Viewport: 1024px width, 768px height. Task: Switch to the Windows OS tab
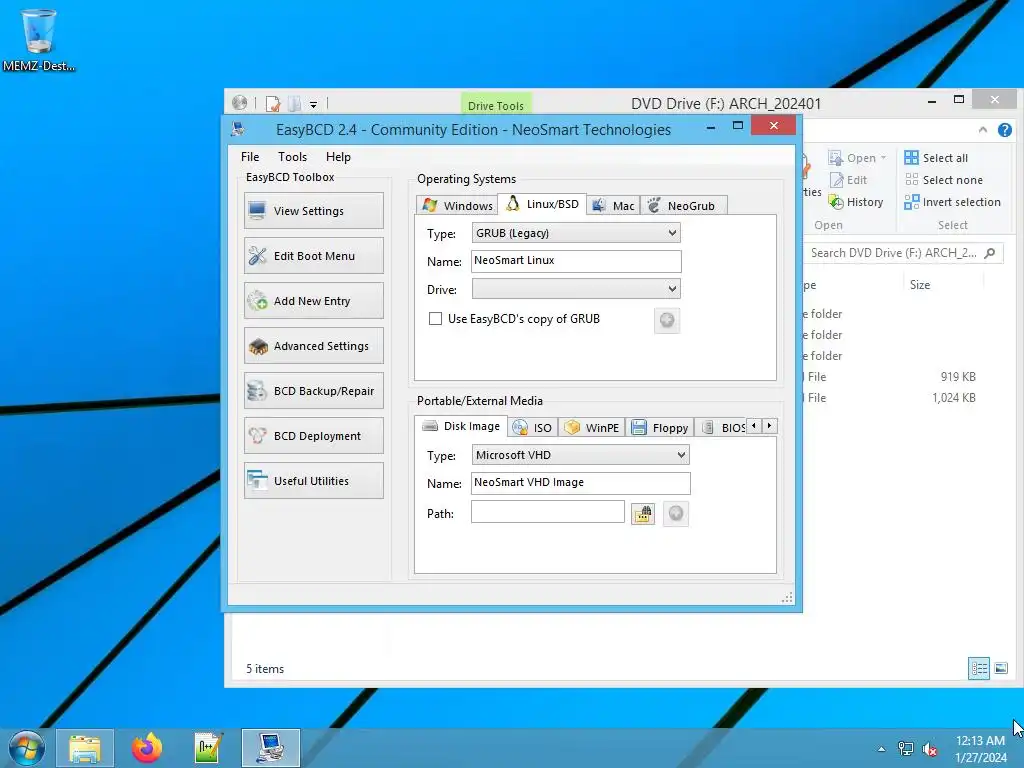click(x=456, y=206)
